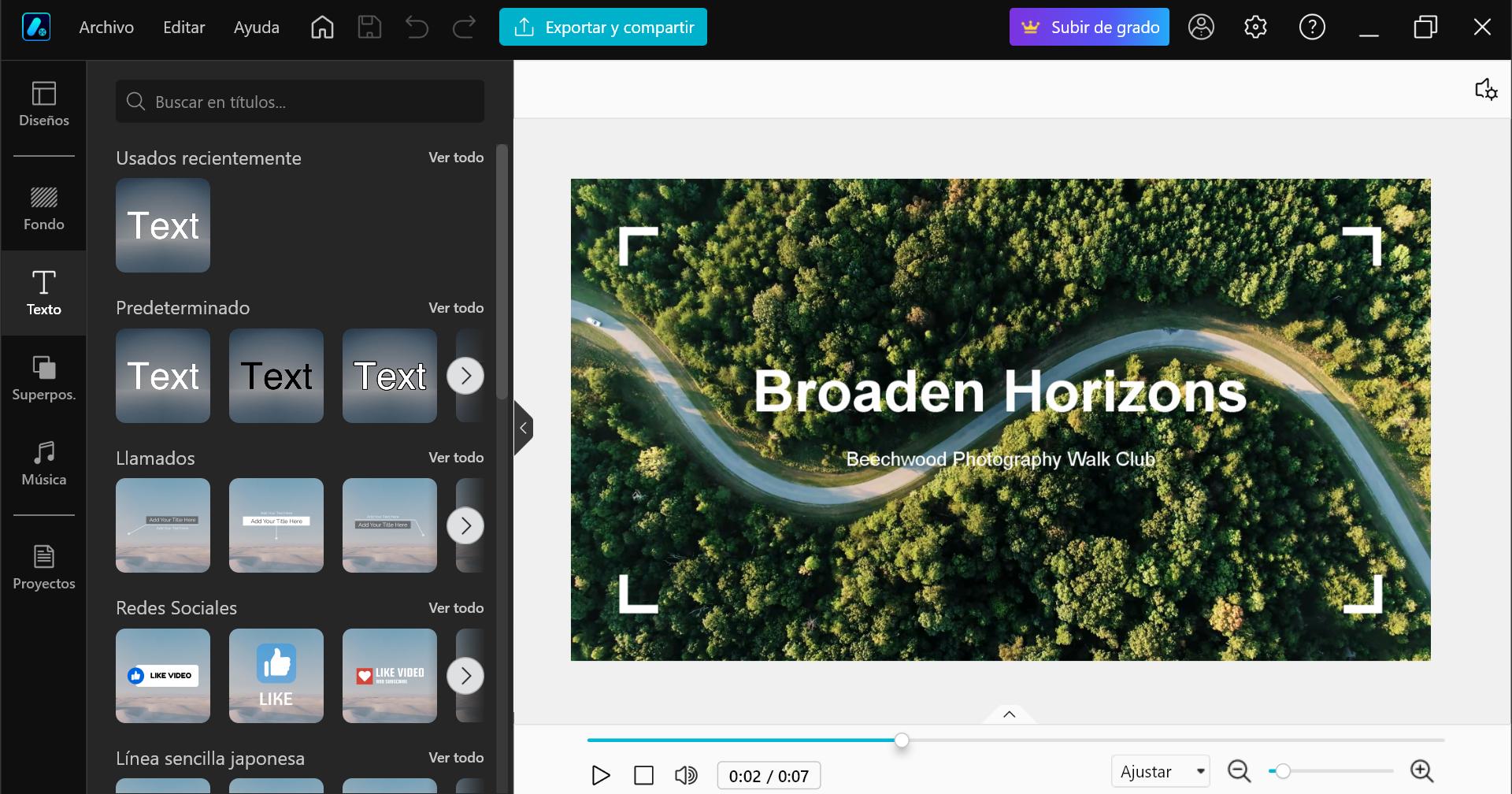The width and height of the screenshot is (1512, 794).
Task: Select the heart LIKE VIDEO thumbnail
Action: (390, 676)
